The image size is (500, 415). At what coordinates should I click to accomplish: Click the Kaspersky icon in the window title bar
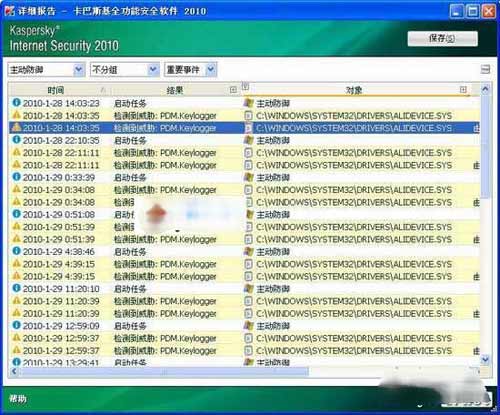[9, 11]
